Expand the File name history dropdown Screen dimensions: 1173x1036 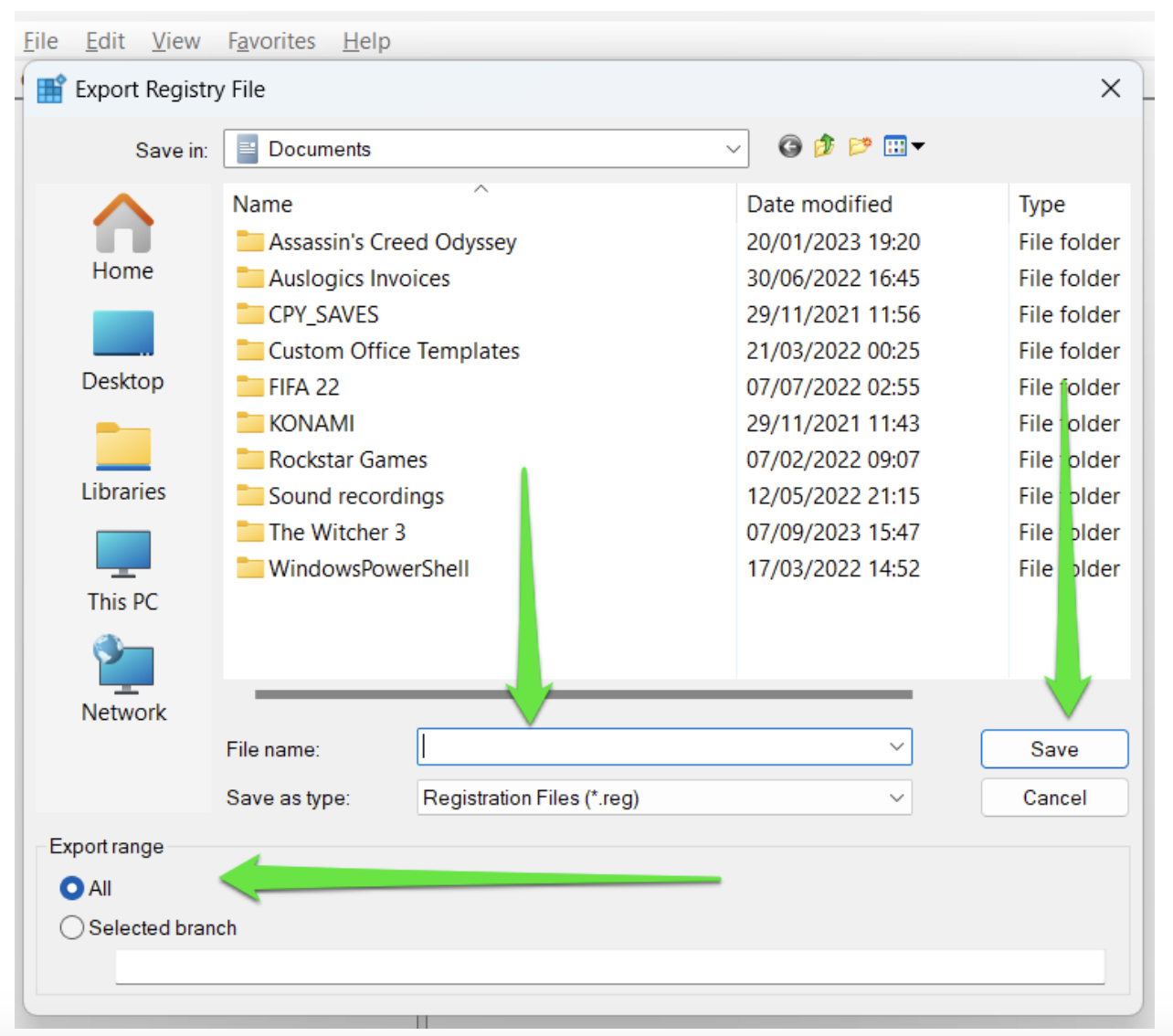(x=896, y=747)
